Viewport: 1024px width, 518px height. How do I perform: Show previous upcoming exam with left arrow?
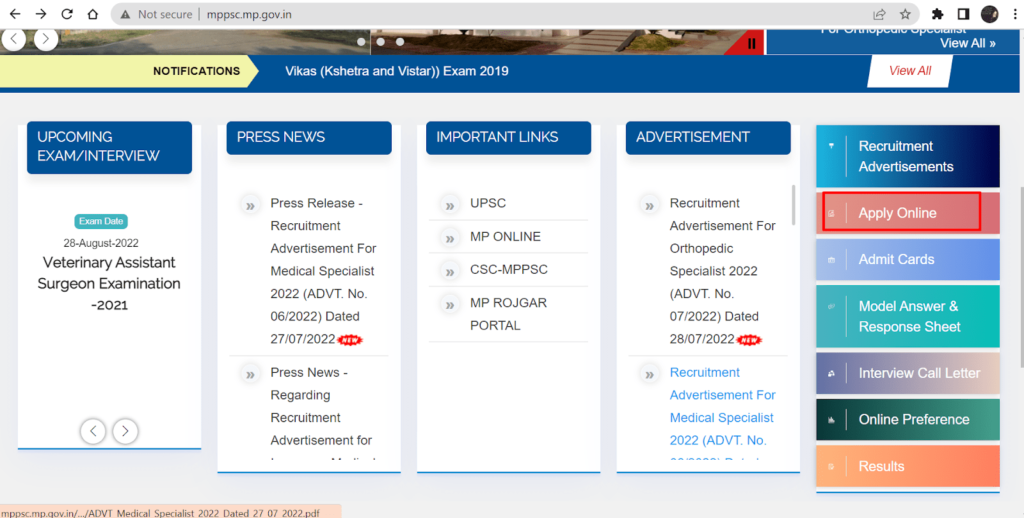tap(93, 431)
